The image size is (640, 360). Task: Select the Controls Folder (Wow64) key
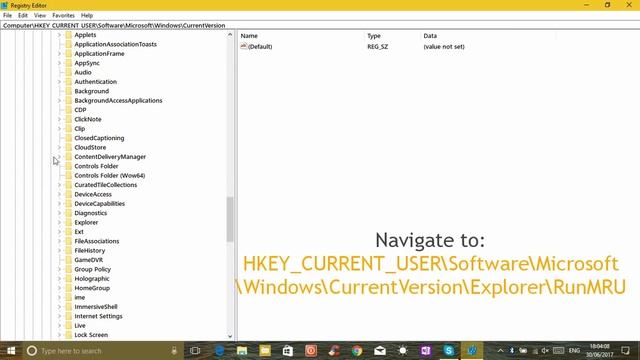click(x=110, y=176)
